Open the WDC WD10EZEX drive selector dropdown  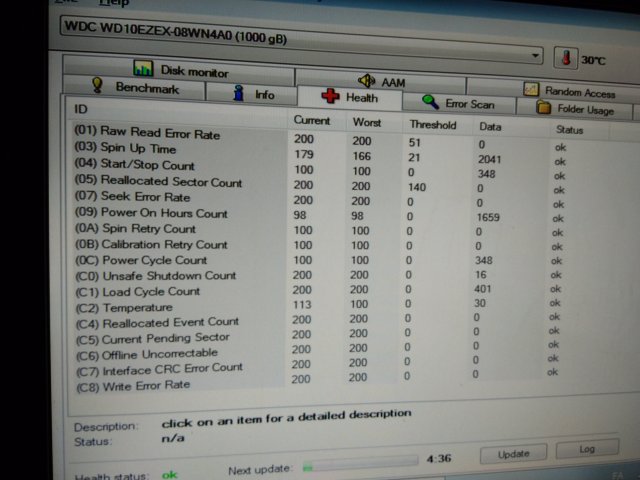(x=536, y=55)
